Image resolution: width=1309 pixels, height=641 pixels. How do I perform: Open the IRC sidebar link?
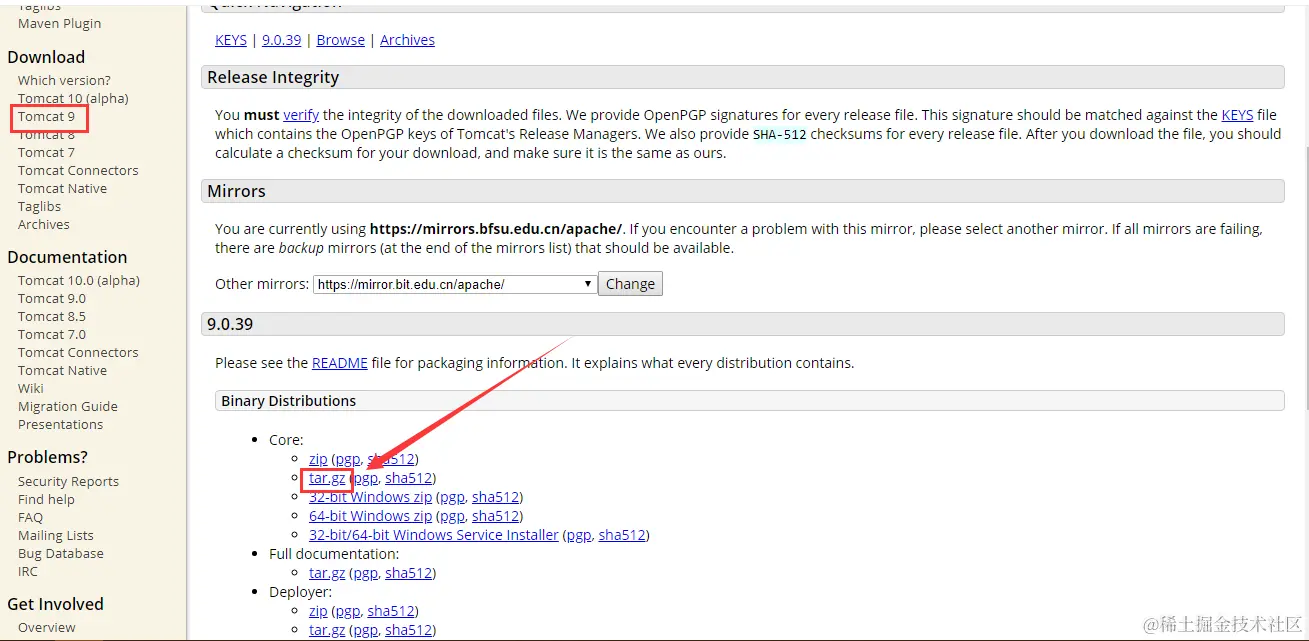pos(28,571)
